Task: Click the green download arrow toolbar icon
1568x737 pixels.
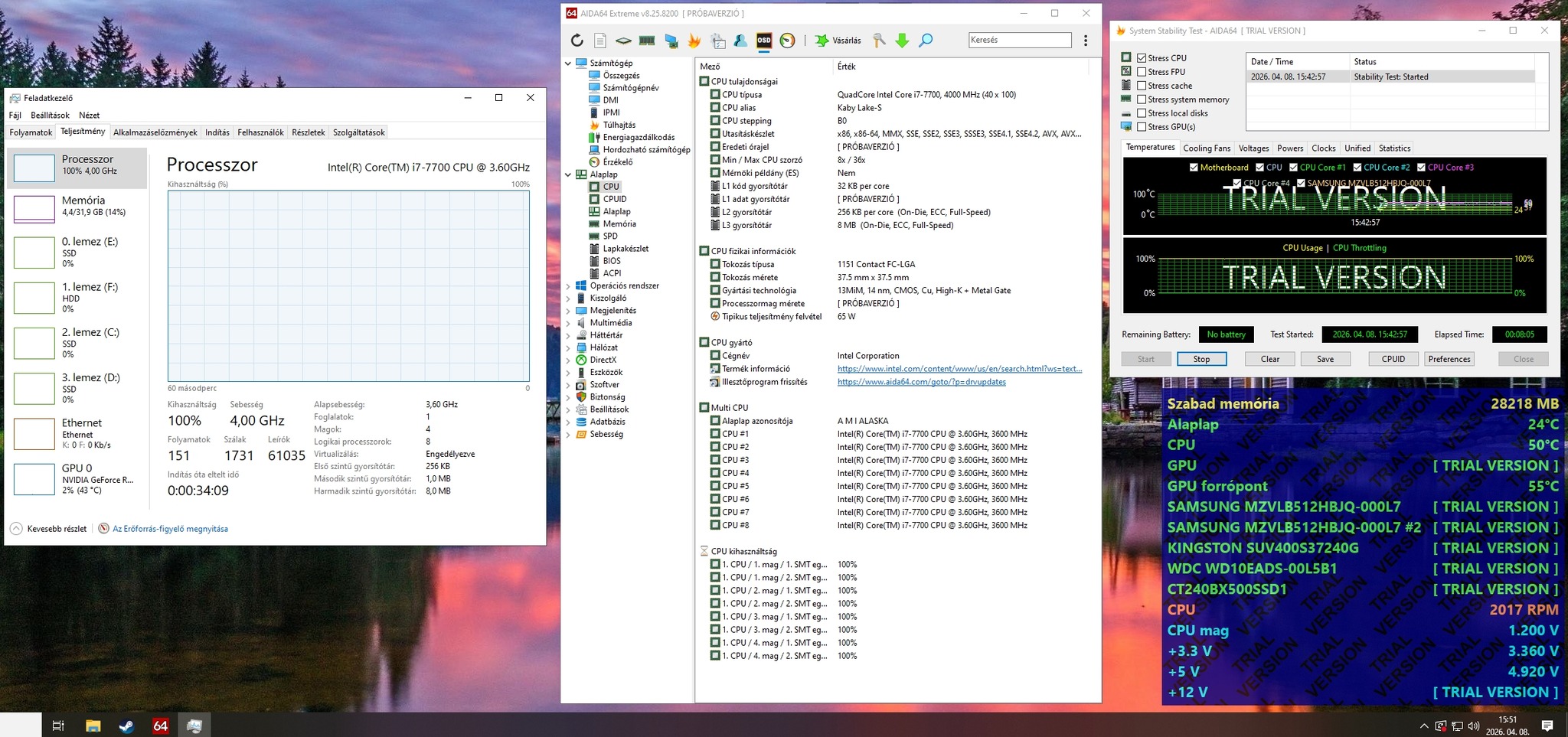Action: click(x=902, y=41)
